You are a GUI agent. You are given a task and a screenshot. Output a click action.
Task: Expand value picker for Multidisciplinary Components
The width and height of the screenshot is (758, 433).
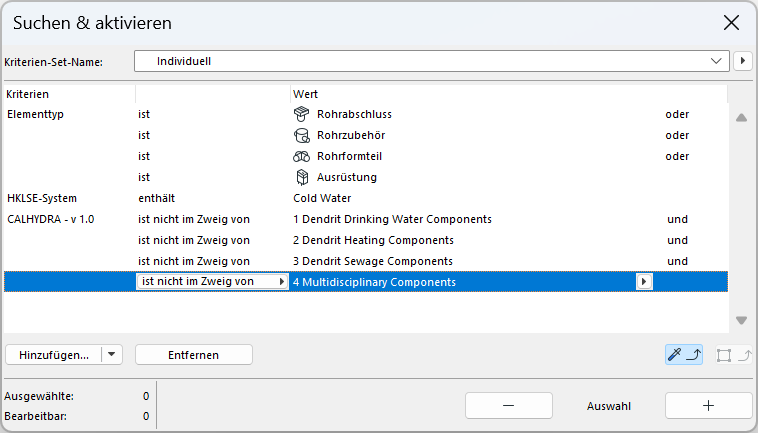pyautogui.click(x=645, y=282)
